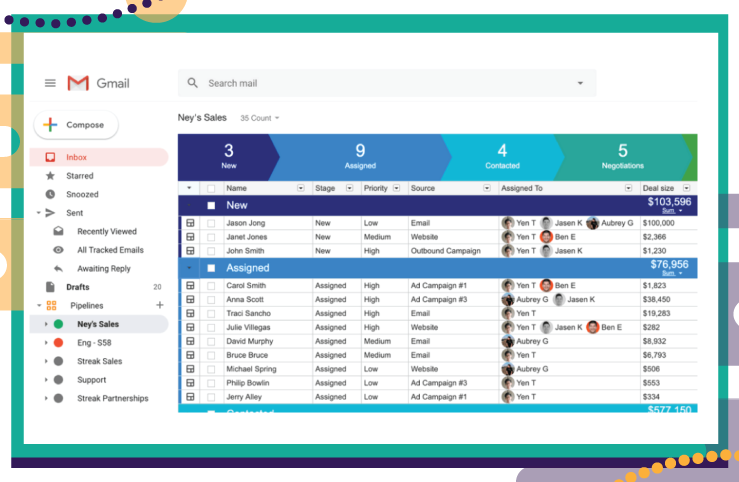Image resolution: width=739 pixels, height=482 pixels.
Task: Collapse the Assigned group arrow
Action: point(189,268)
